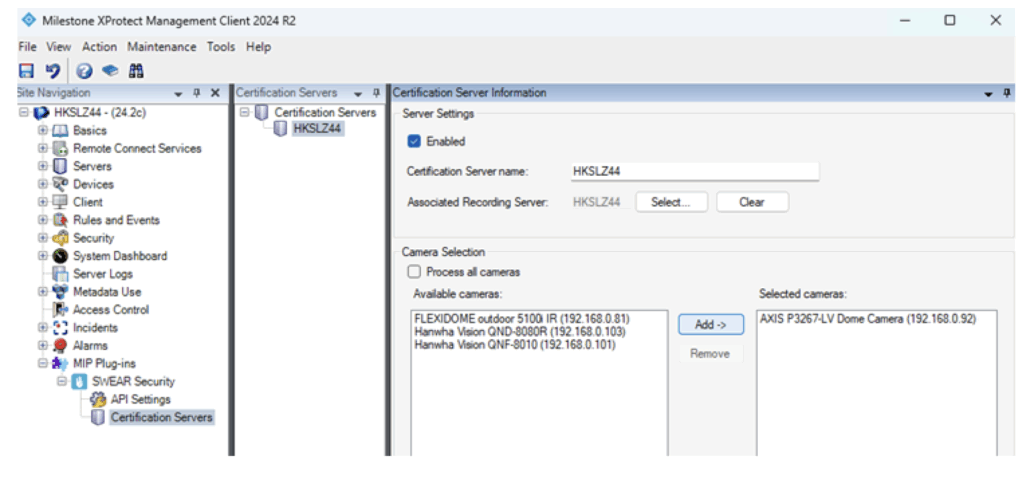Toggle pin on Site Navigation panel

[x=196, y=93]
